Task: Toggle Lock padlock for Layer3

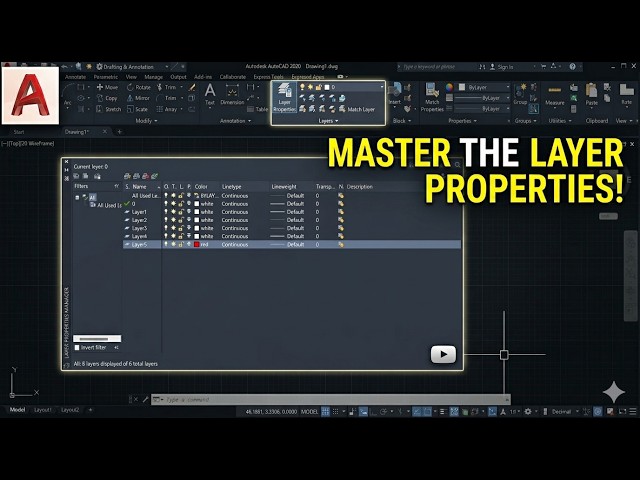Action: [x=181, y=228]
